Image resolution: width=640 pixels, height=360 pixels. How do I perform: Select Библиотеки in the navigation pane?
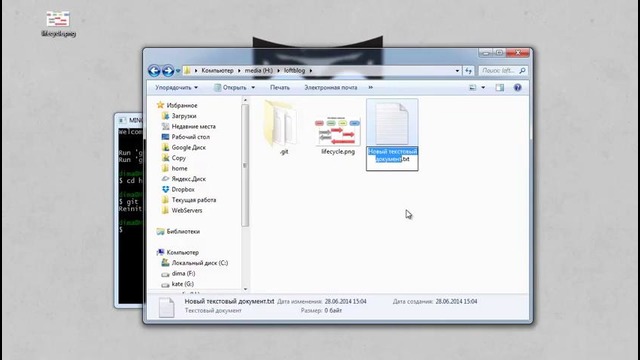pos(183,231)
